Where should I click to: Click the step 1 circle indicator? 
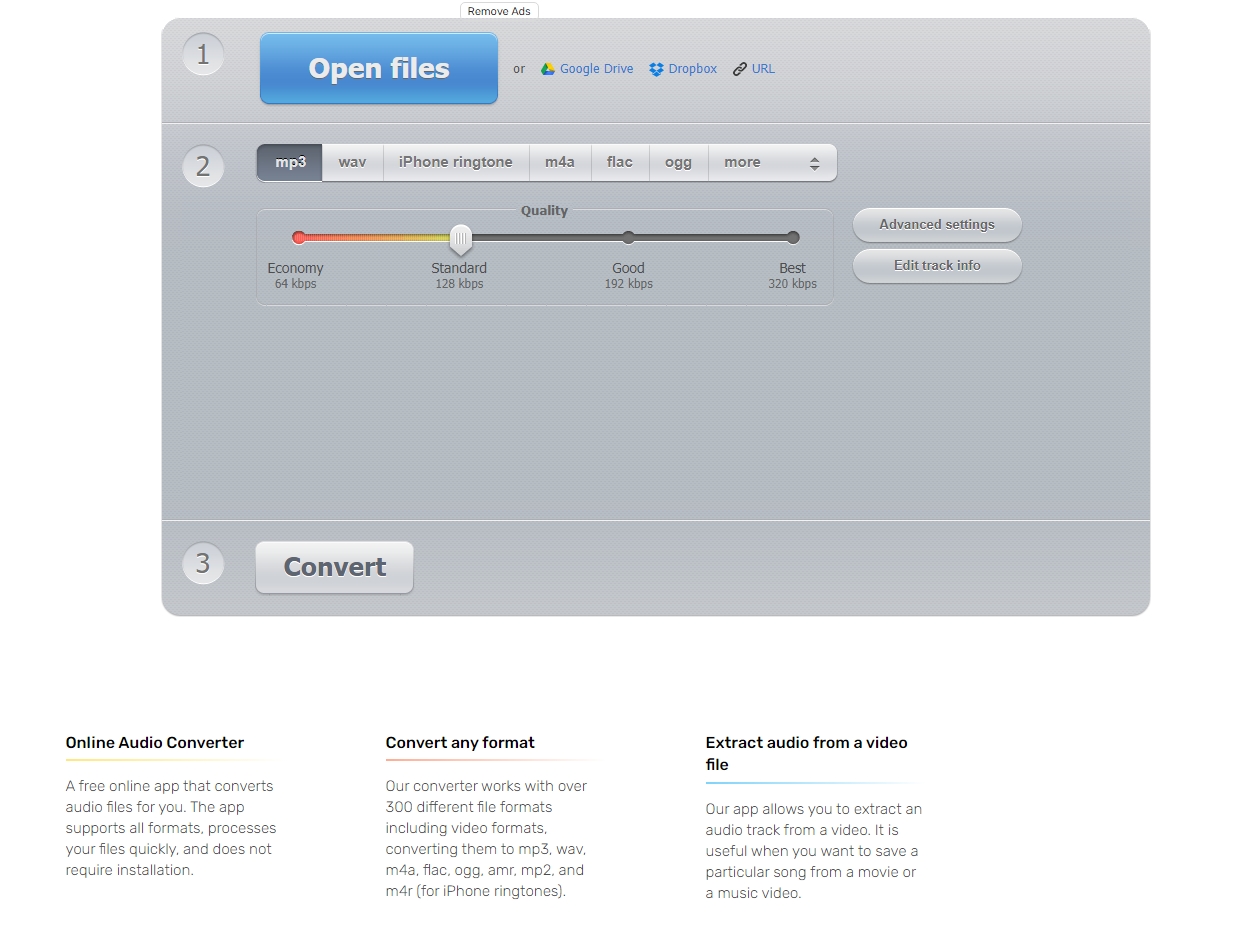tap(203, 54)
